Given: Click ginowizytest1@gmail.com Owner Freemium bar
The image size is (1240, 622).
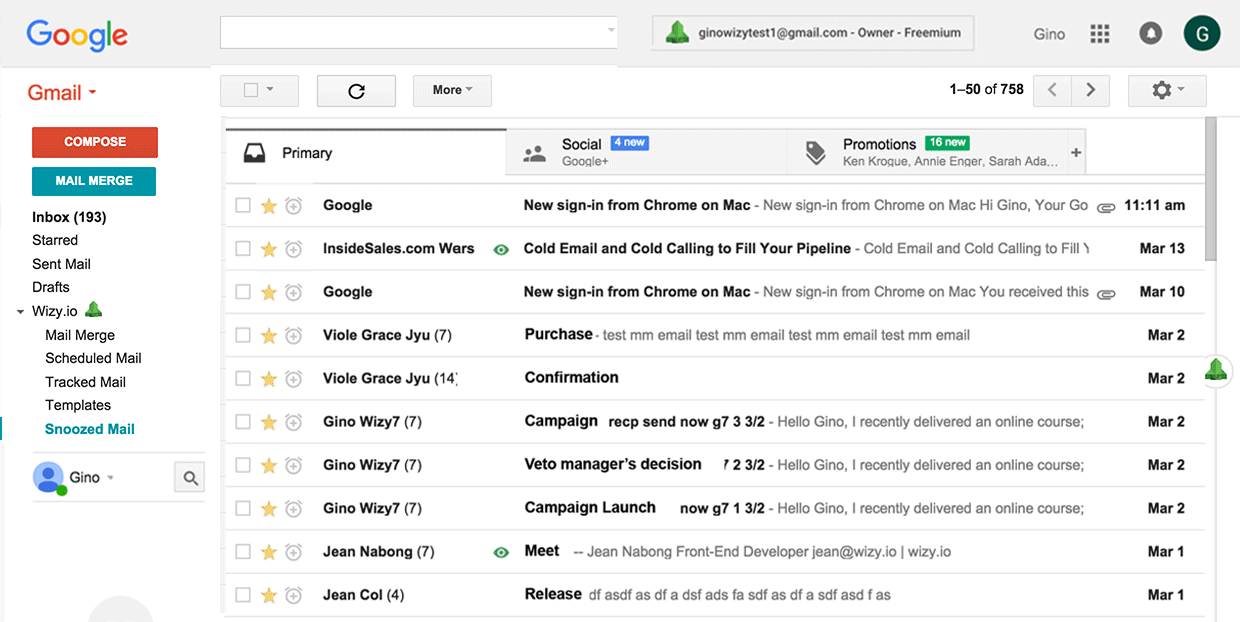Looking at the screenshot, I should pyautogui.click(x=813, y=33).
